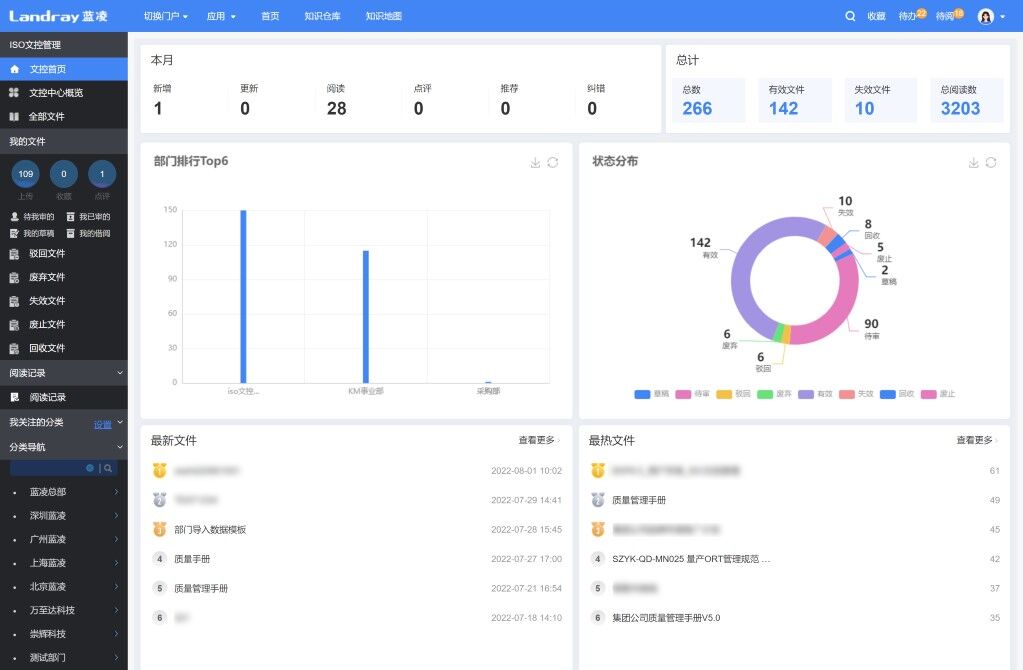Click the 分类导航 search input field
The height and width of the screenshot is (670, 1023).
47,468
